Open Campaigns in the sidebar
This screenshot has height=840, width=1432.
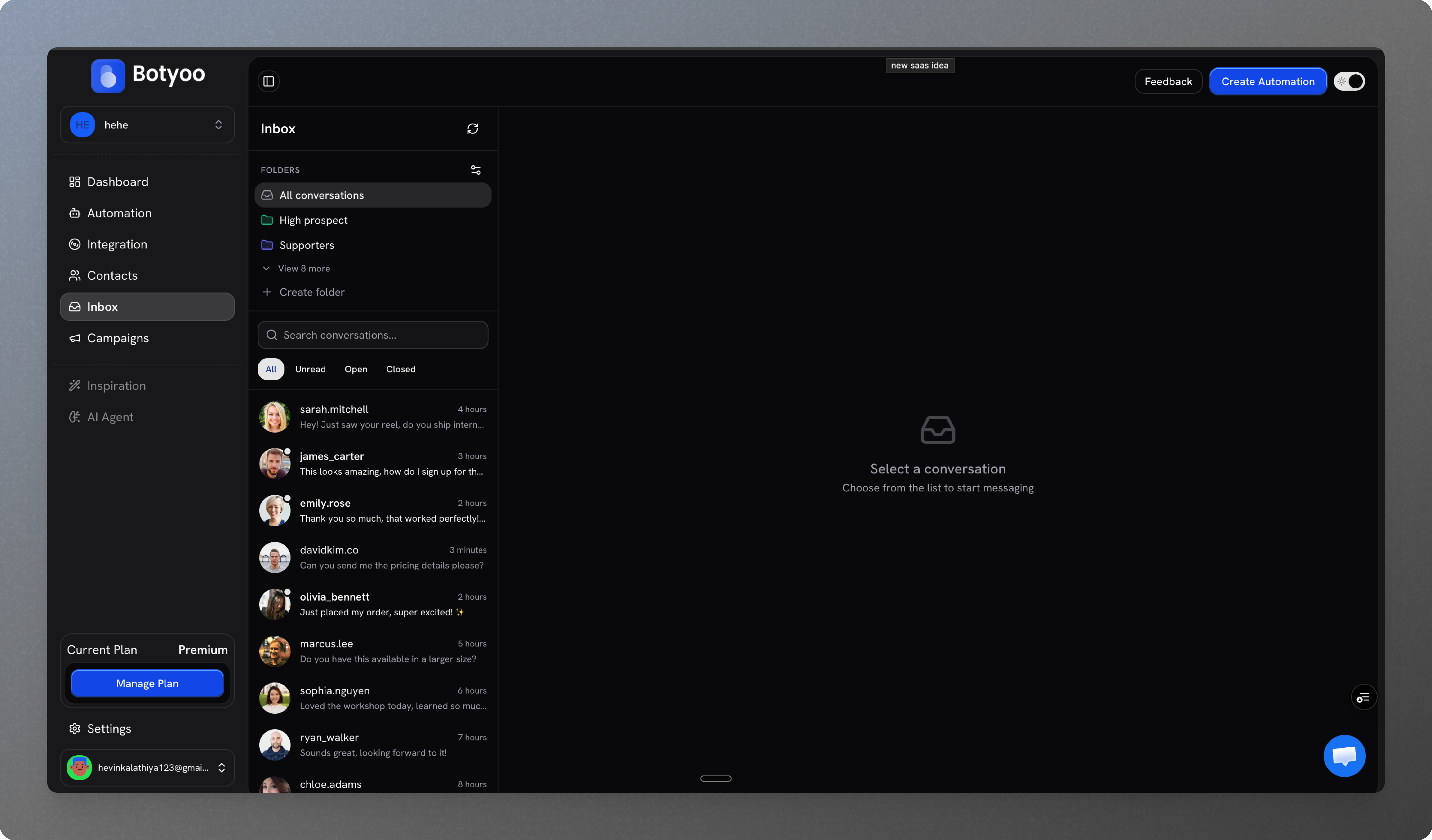(147, 338)
